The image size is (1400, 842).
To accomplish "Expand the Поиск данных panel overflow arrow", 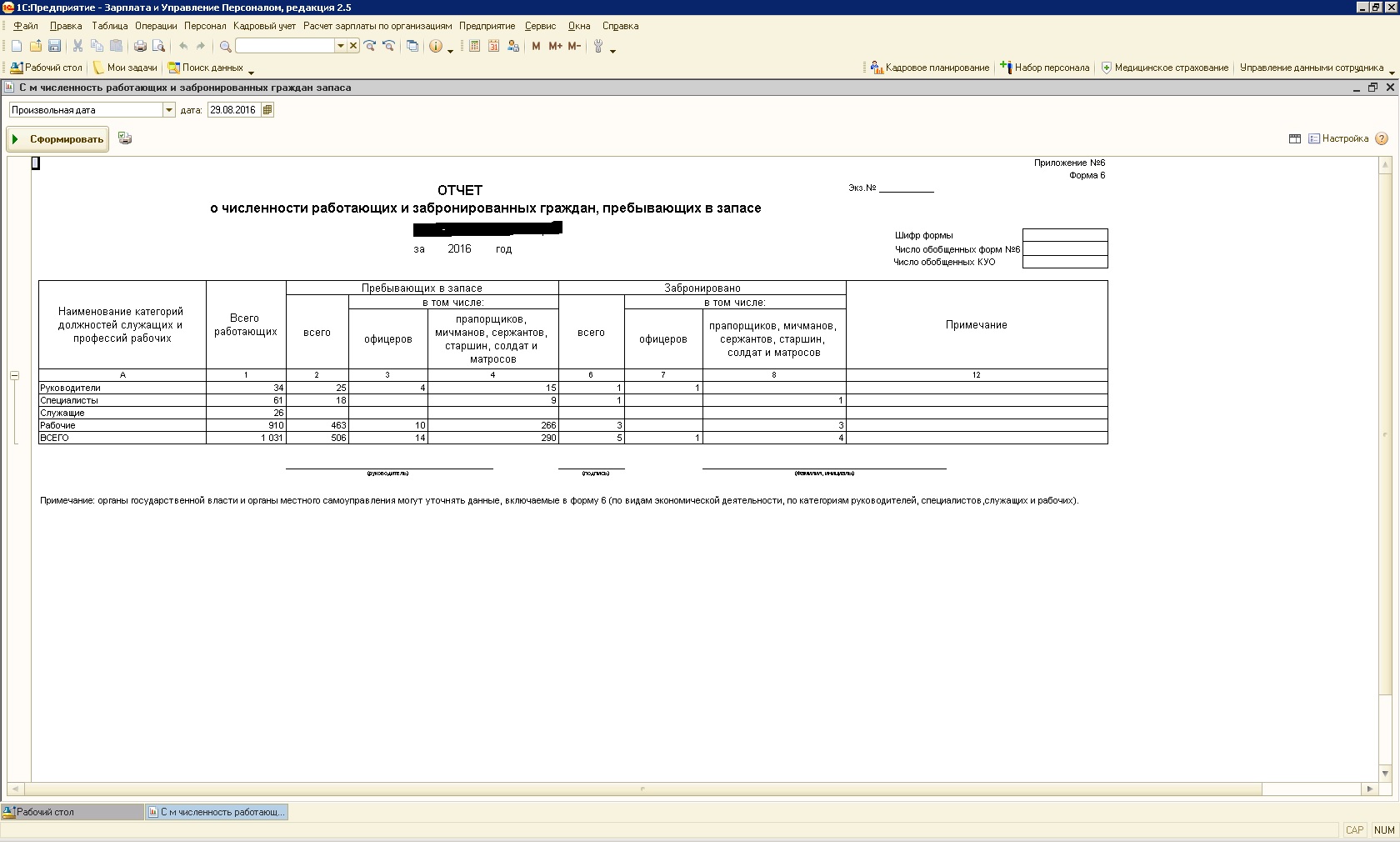I will (251, 73).
